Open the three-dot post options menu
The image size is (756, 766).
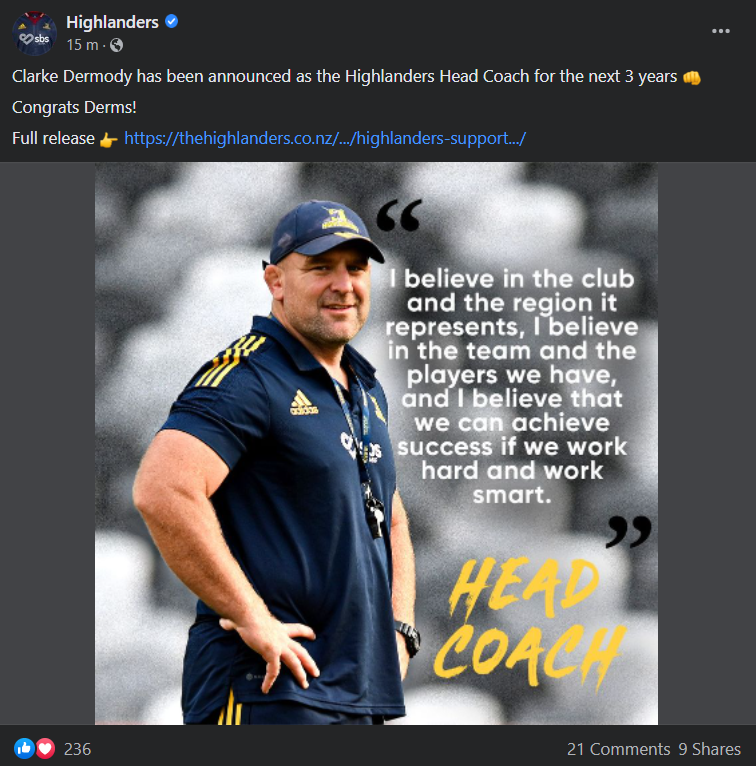(720, 31)
